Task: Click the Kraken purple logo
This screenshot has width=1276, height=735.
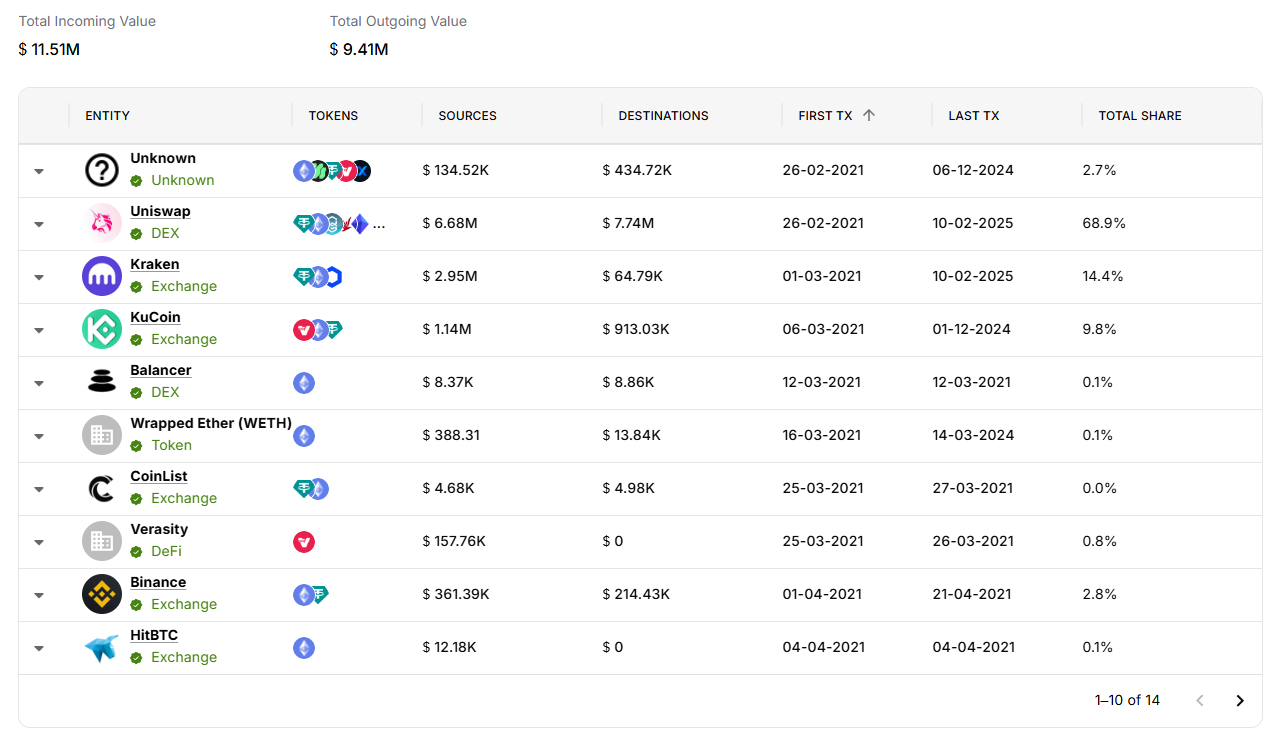Action: 102,276
